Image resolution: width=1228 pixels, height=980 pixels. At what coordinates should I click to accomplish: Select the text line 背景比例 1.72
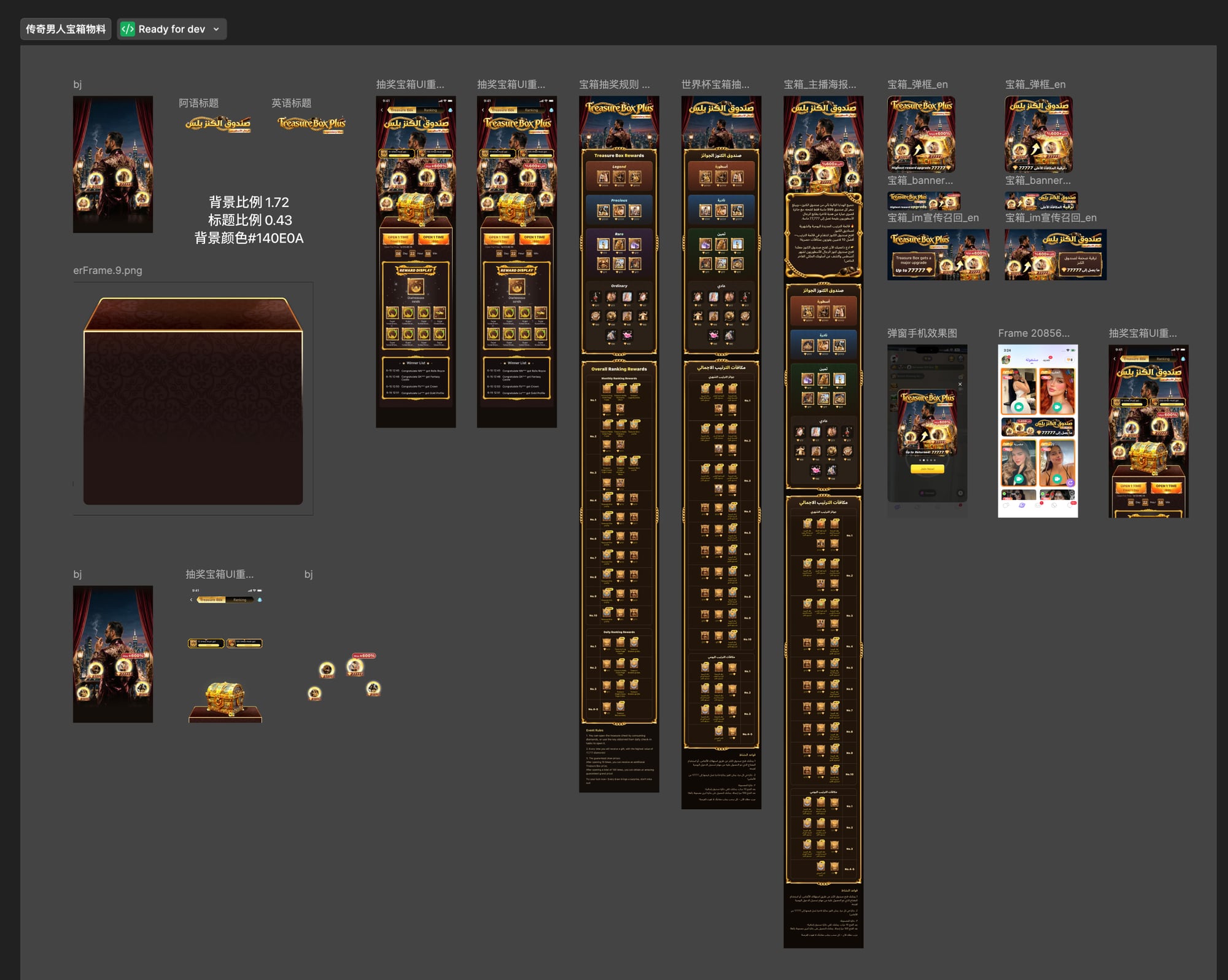(249, 202)
